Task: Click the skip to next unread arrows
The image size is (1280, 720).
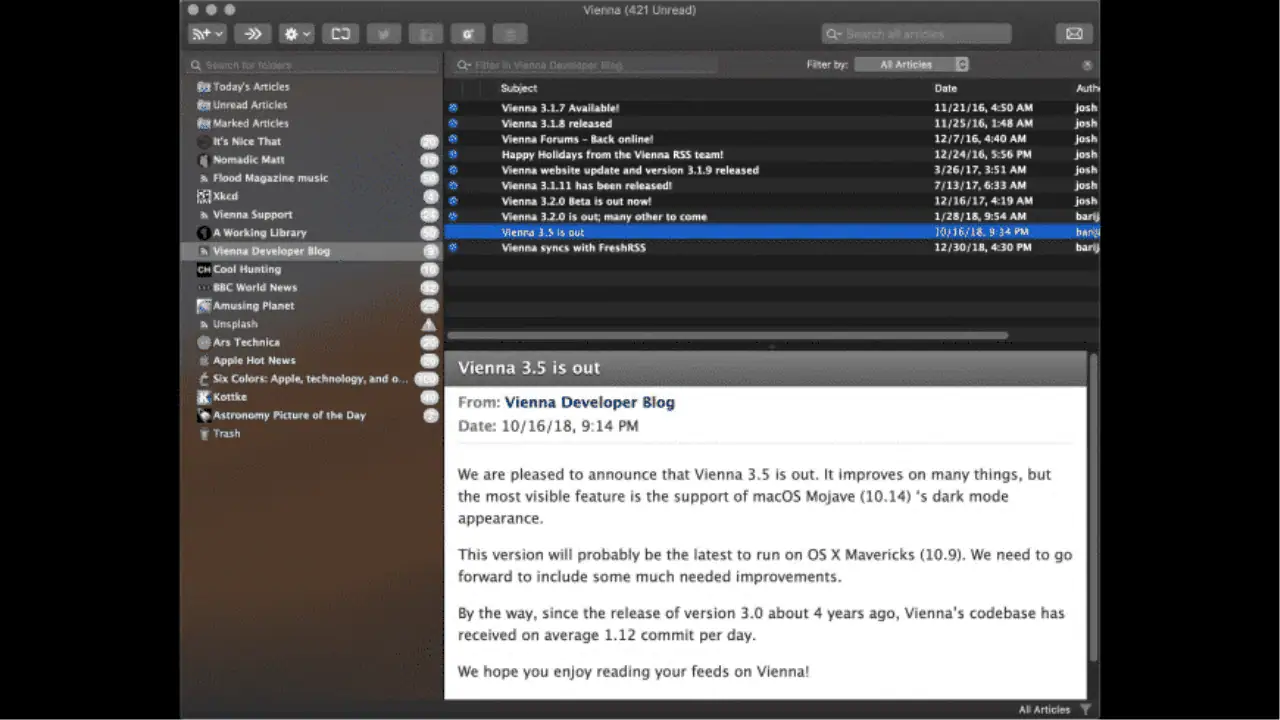Action: (x=253, y=34)
